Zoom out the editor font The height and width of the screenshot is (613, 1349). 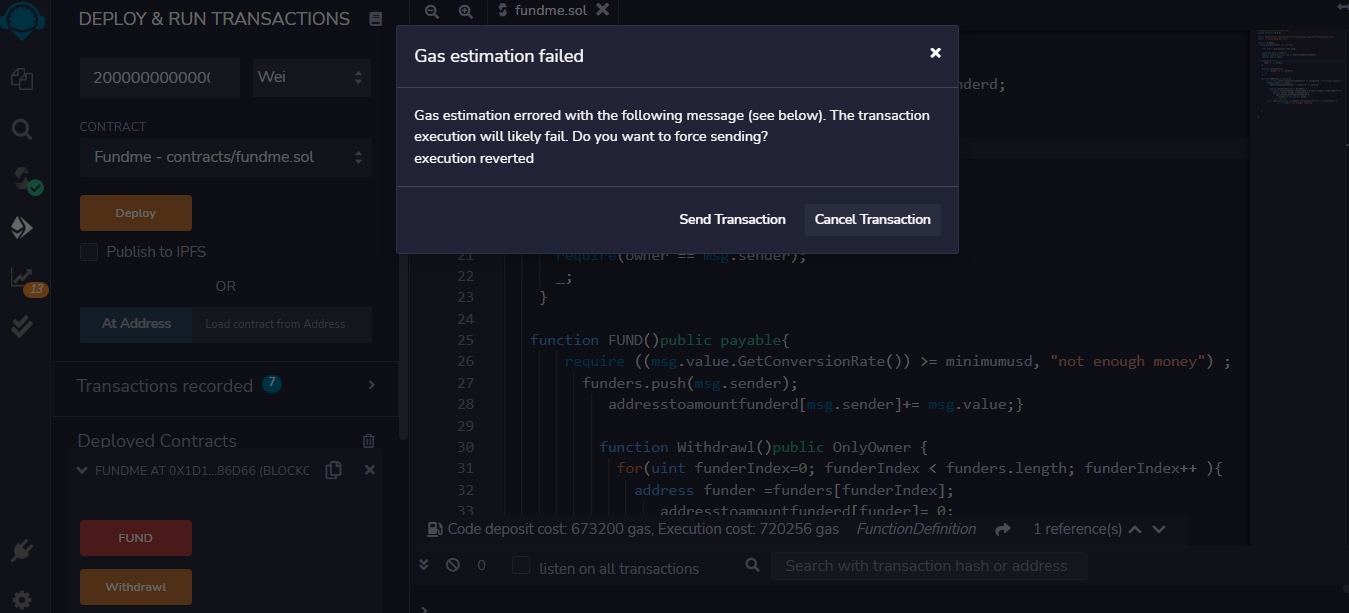[x=432, y=10]
